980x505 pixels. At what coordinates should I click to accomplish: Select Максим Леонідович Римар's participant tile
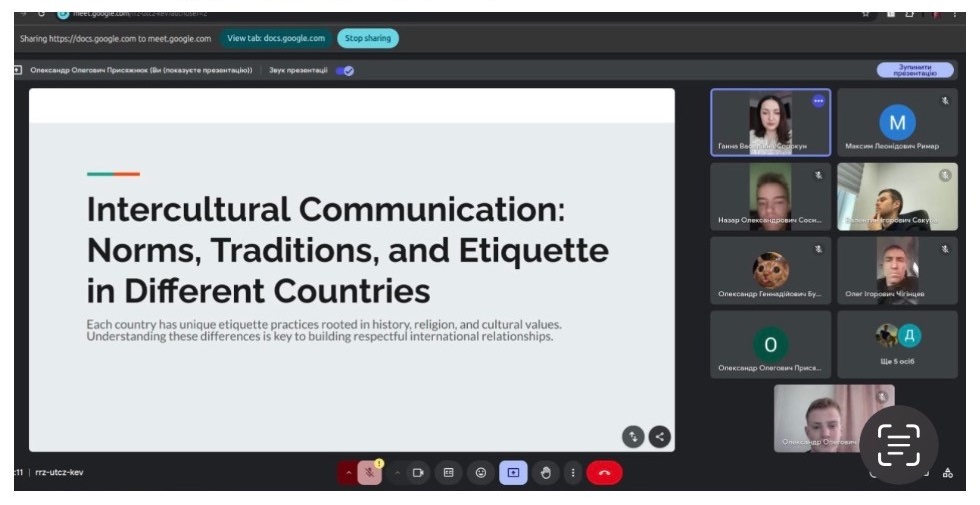pyautogui.click(x=897, y=123)
